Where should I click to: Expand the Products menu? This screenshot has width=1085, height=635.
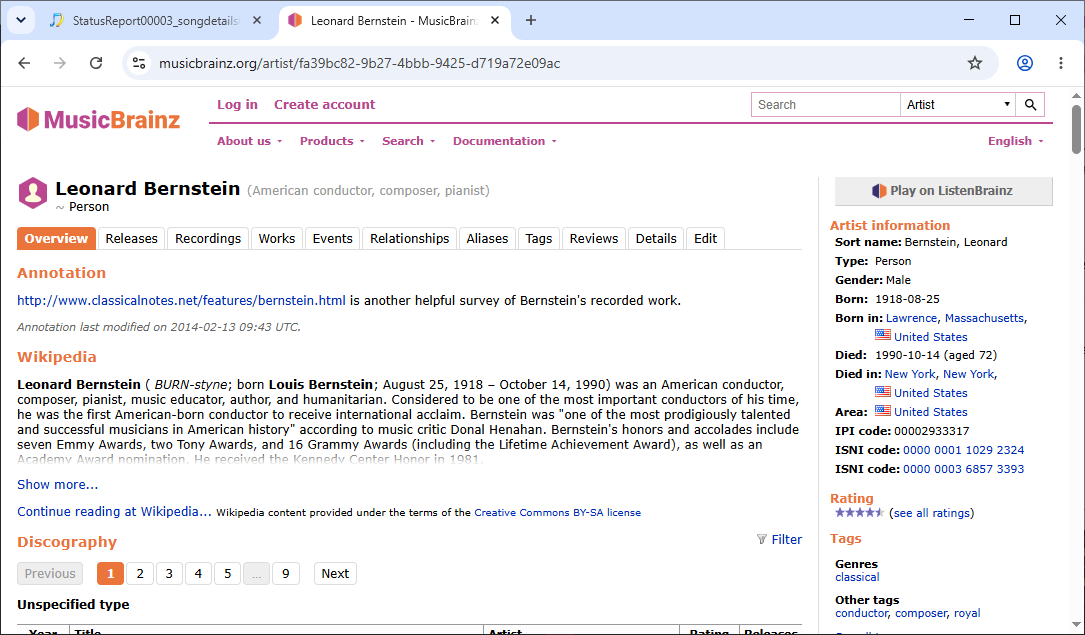pos(332,141)
